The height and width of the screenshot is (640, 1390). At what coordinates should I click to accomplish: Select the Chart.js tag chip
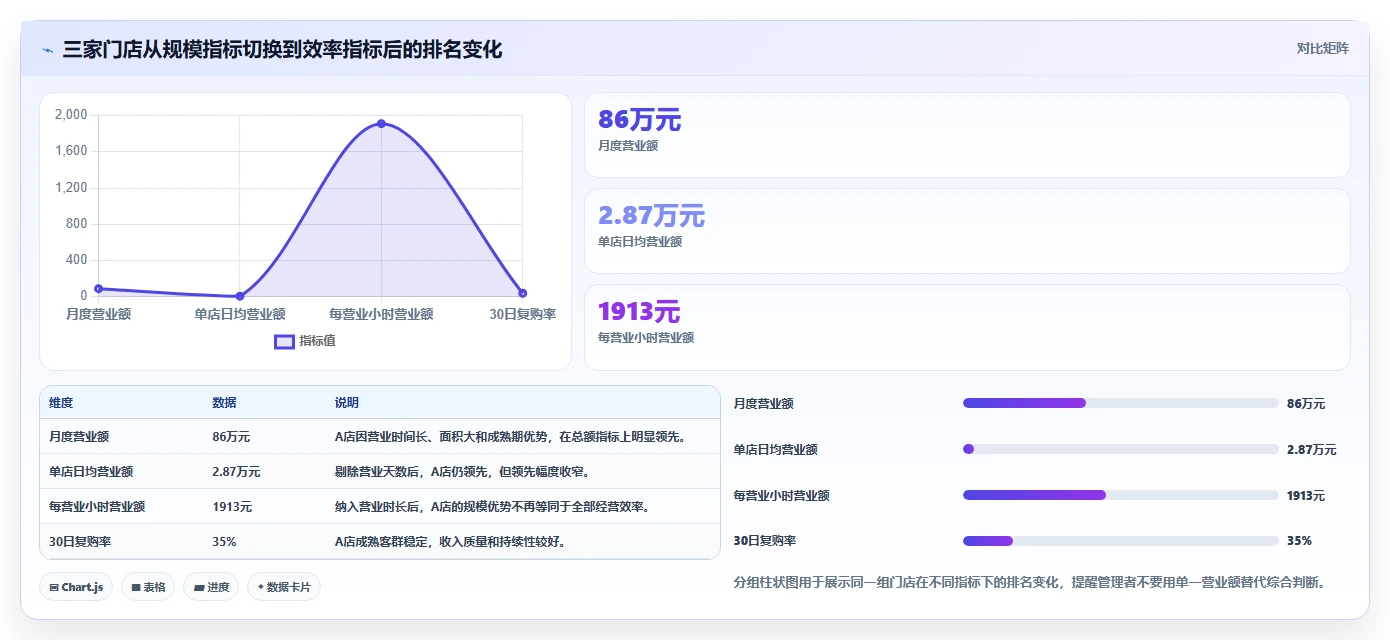pos(77,587)
